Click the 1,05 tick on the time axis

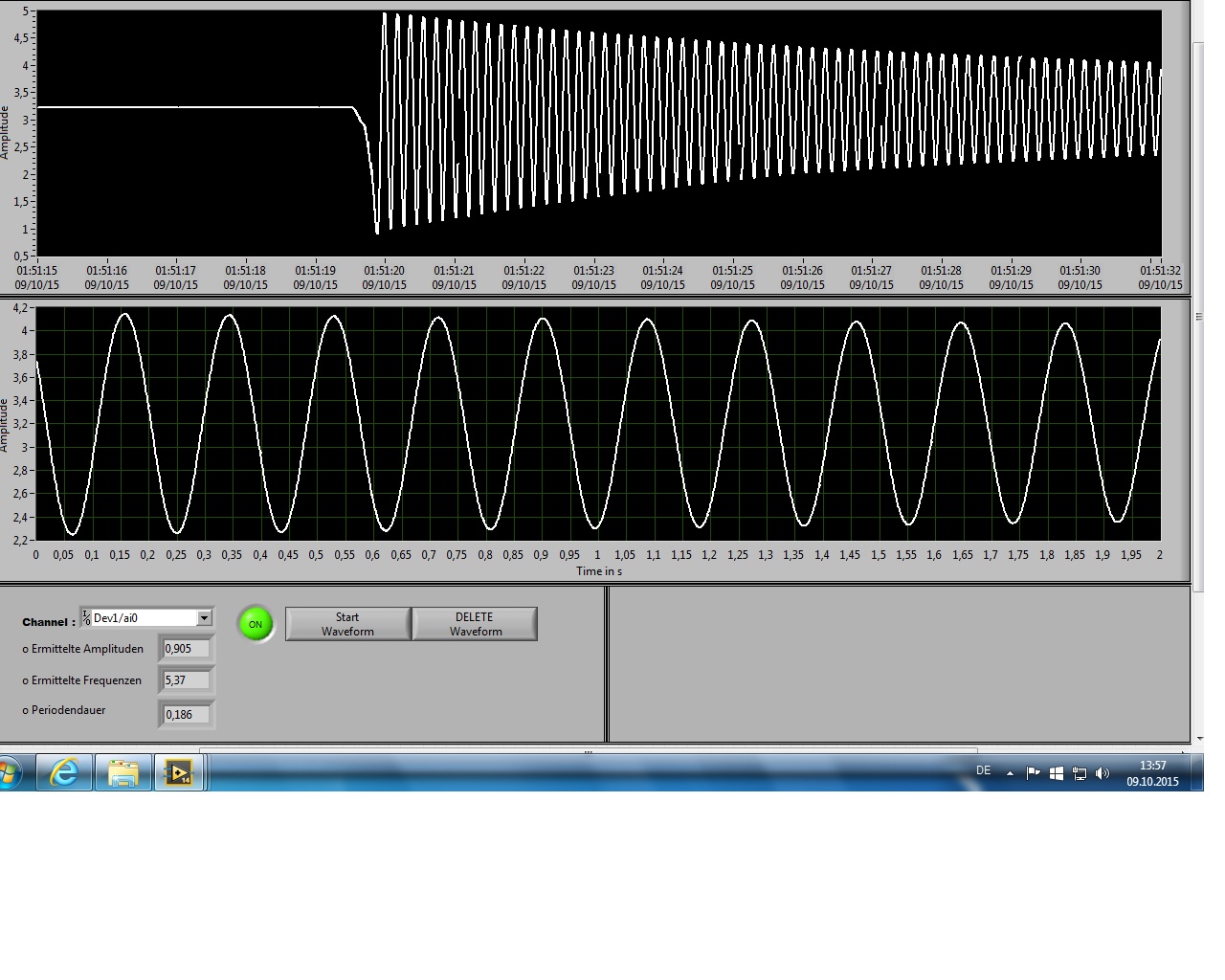pos(625,554)
